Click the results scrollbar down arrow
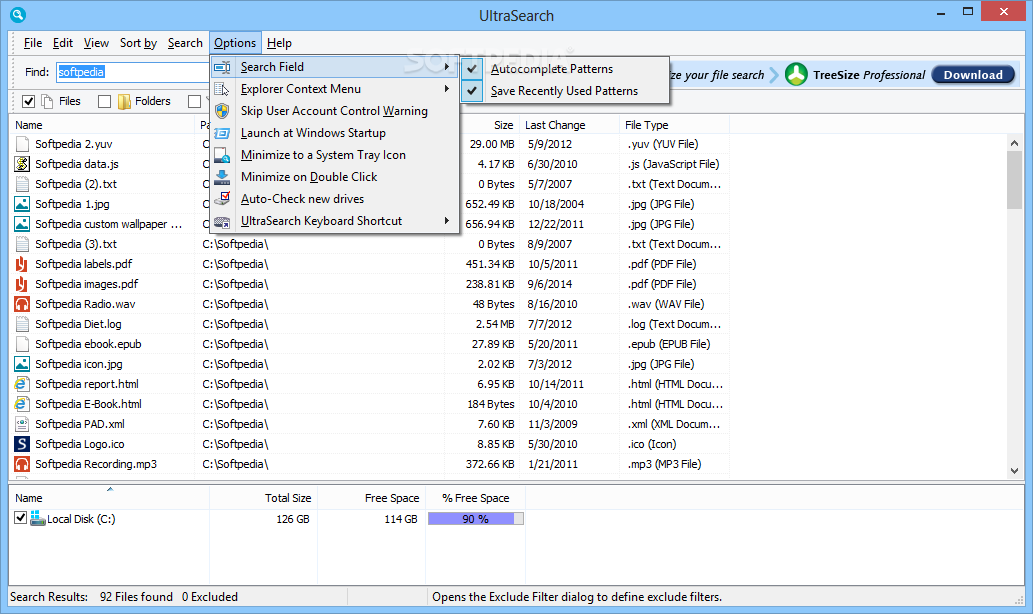Viewport: 1033px width, 614px height. pyautogui.click(x=1015, y=470)
